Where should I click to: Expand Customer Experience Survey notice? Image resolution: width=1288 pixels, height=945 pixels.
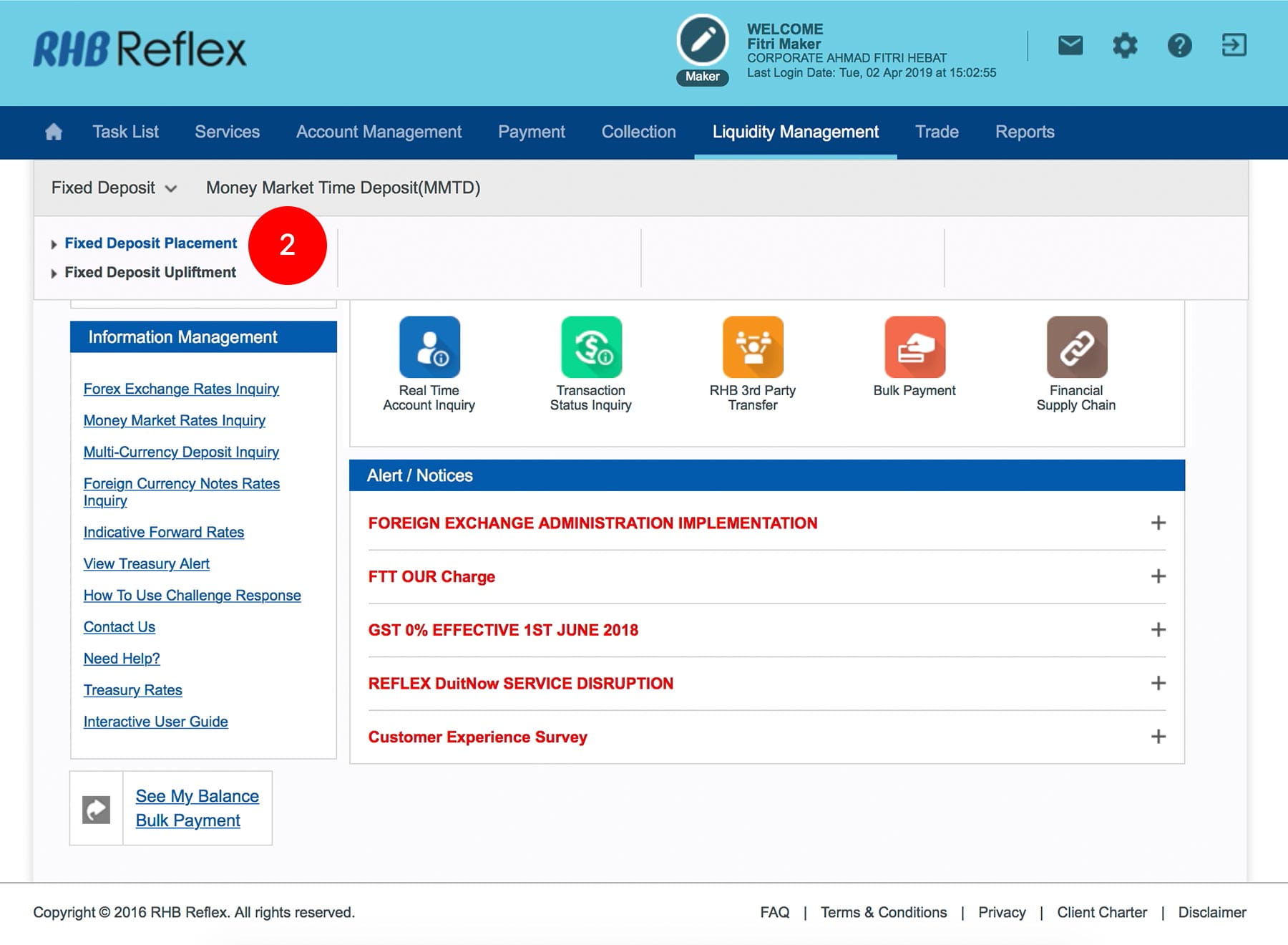pos(1158,737)
